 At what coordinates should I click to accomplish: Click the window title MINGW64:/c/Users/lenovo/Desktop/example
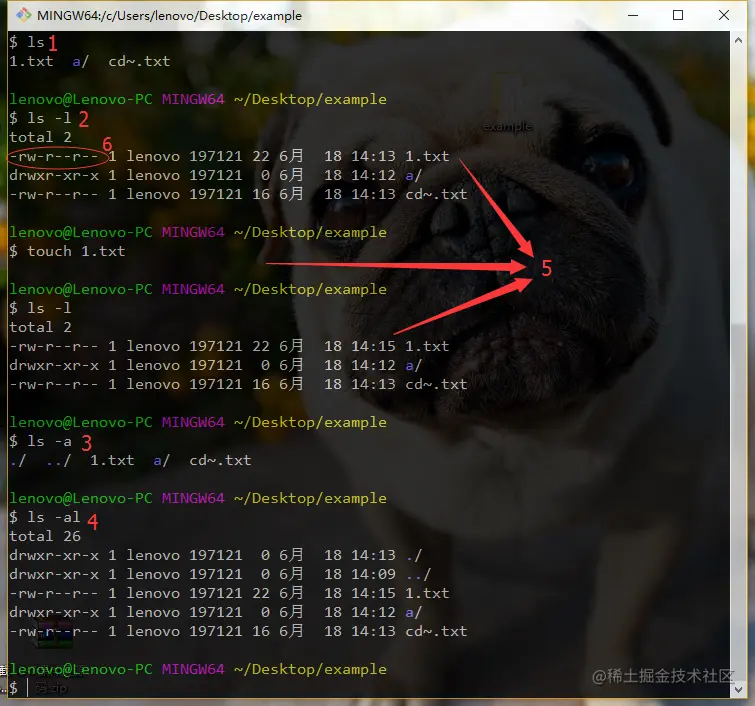(x=169, y=16)
